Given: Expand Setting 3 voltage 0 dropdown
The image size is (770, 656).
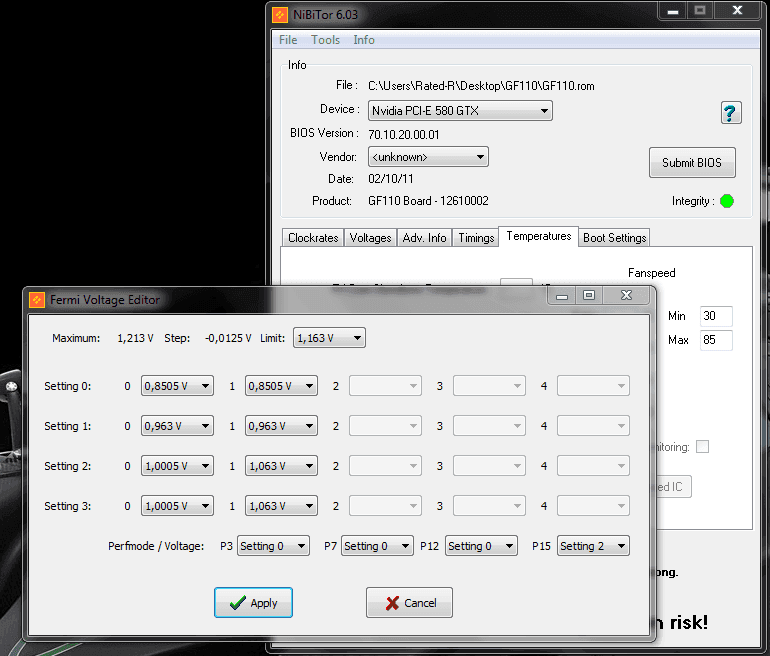Looking at the screenshot, I should [x=177, y=506].
